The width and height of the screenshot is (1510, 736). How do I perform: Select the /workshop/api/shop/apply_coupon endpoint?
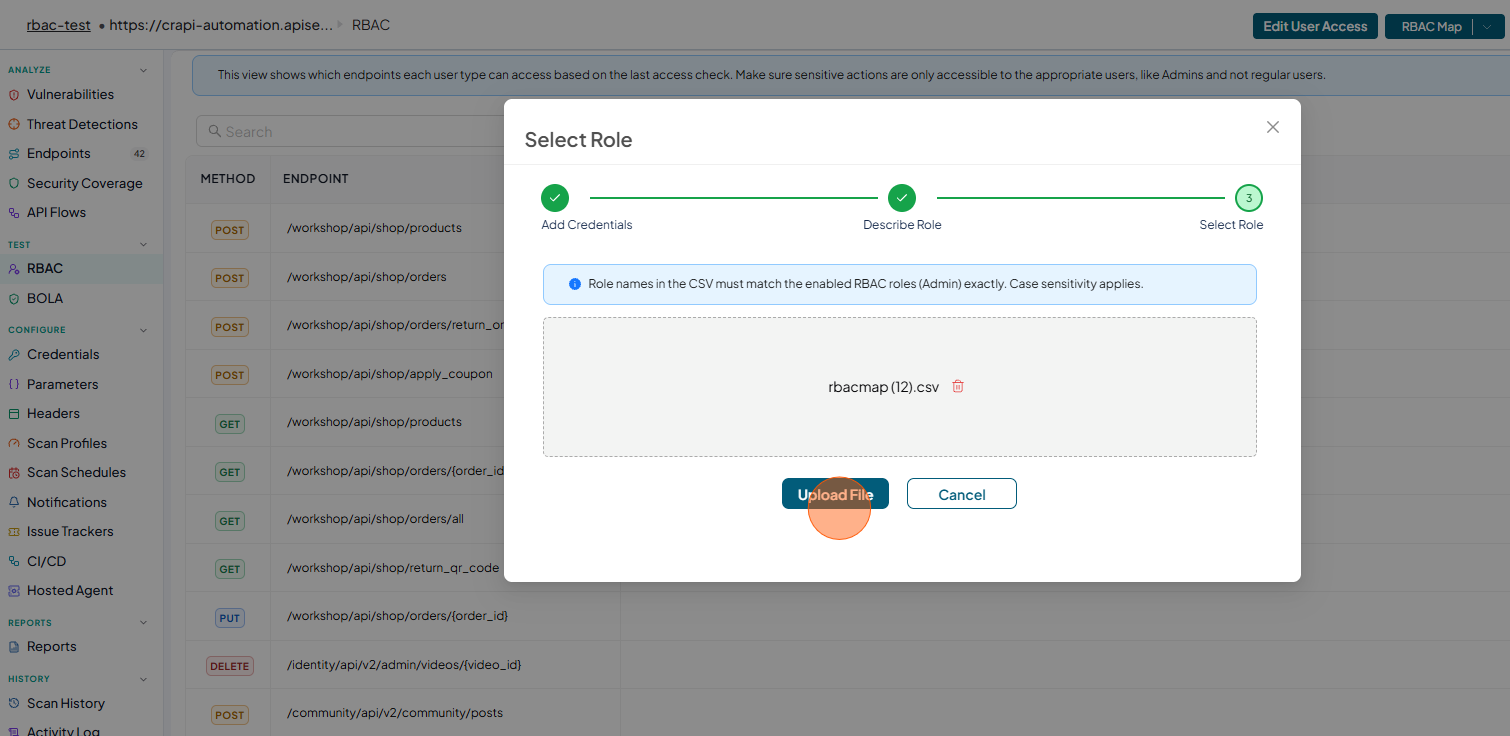coord(390,374)
